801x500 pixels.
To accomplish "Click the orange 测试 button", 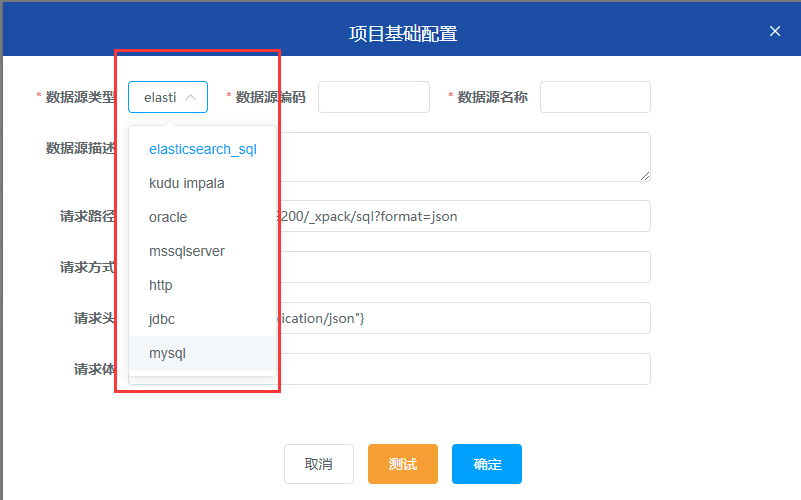I will (x=403, y=464).
